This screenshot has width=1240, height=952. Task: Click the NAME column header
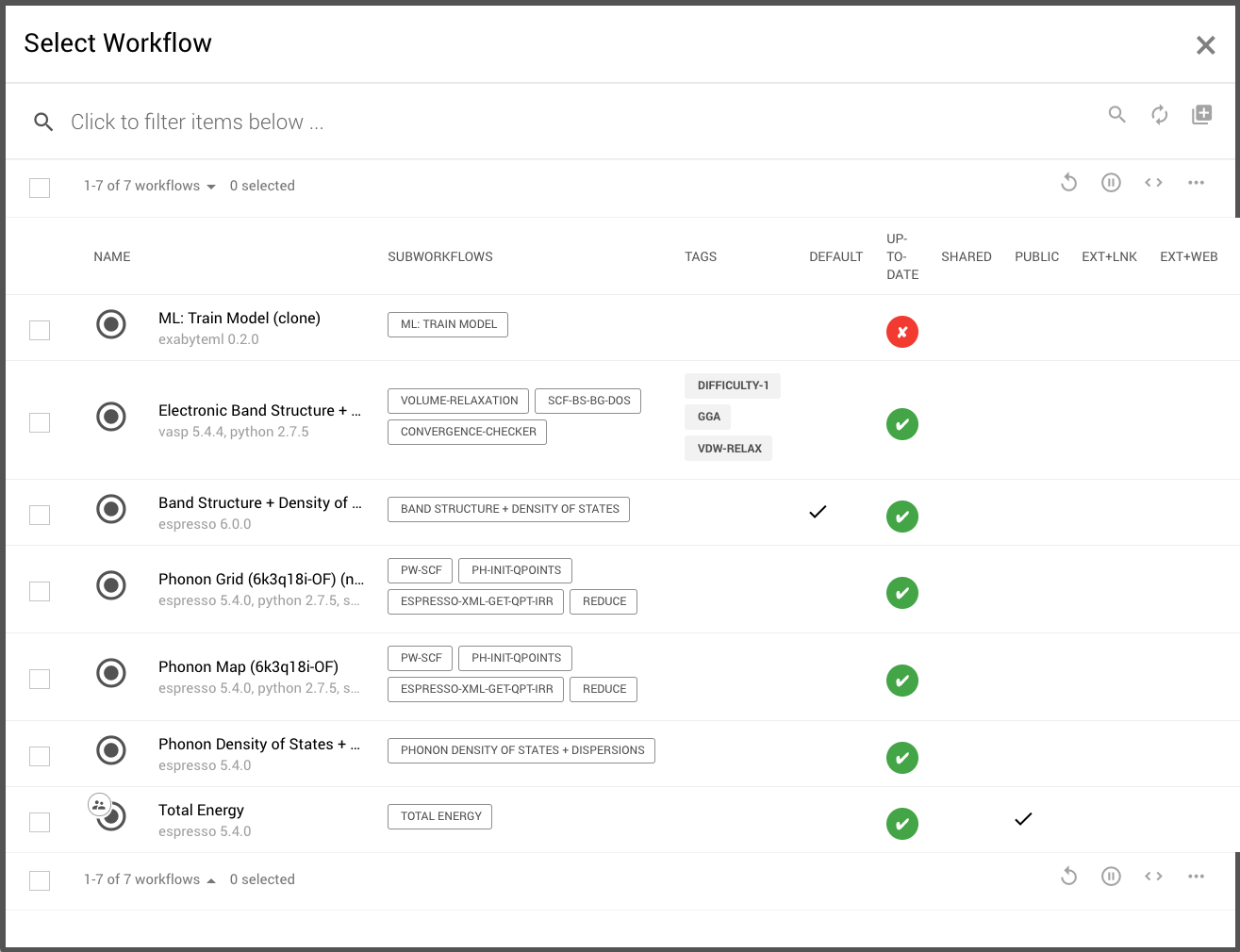click(x=111, y=255)
